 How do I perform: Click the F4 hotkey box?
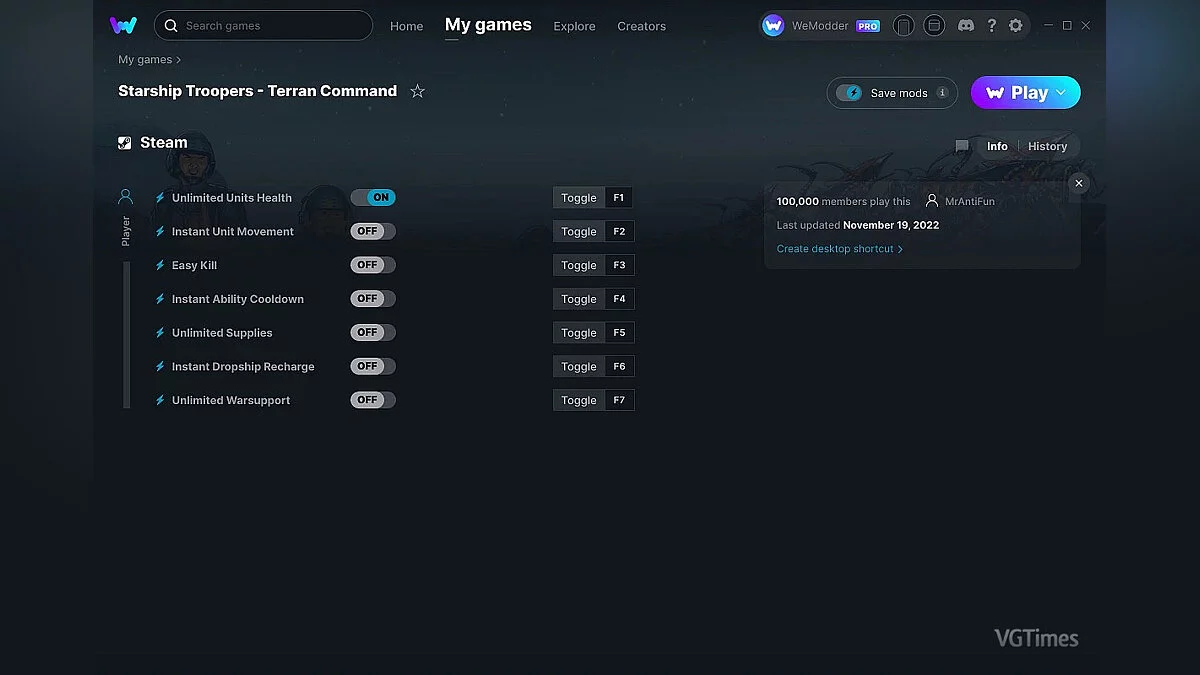click(x=620, y=299)
